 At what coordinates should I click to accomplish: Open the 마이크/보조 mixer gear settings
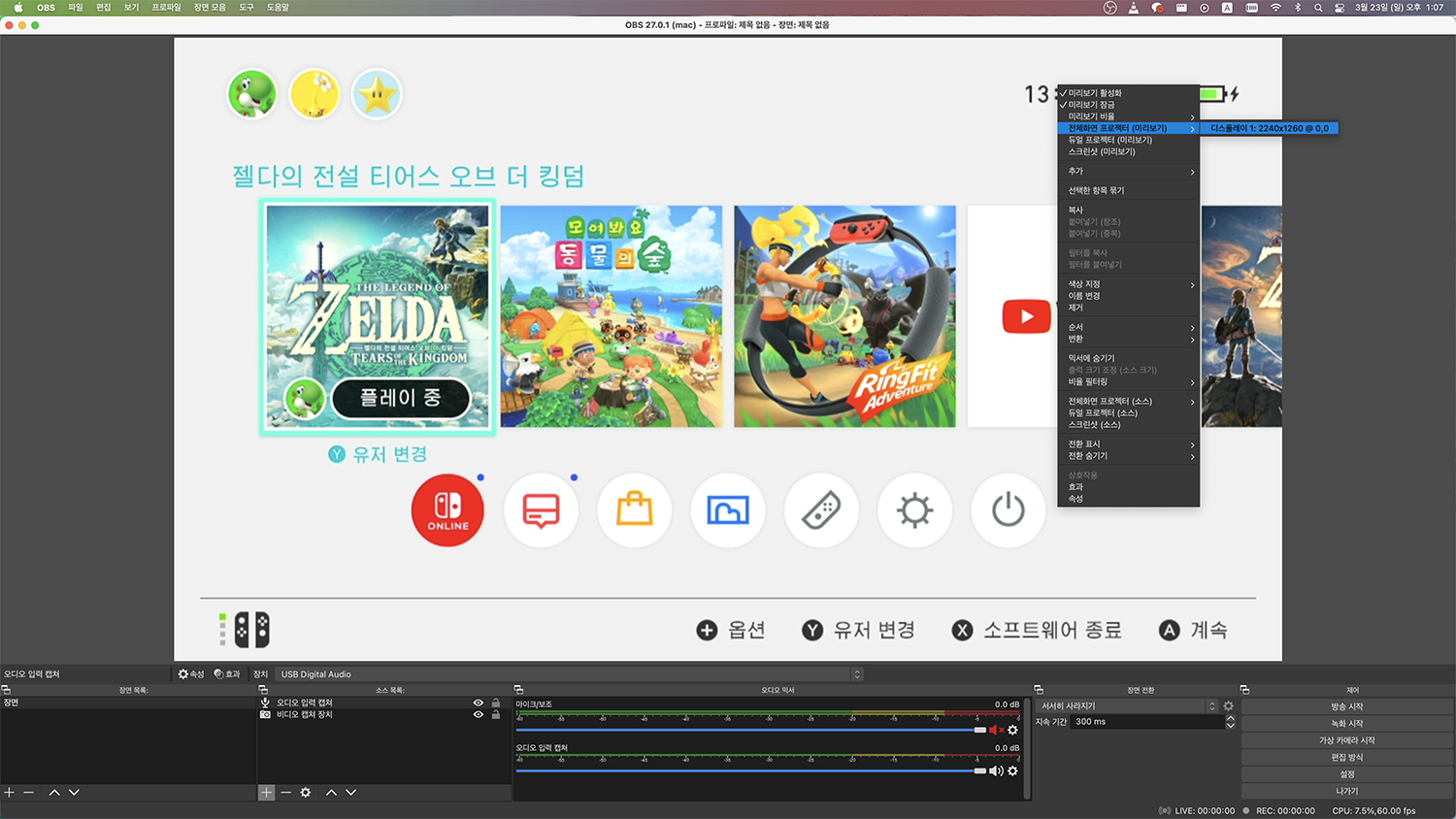coord(1012,730)
